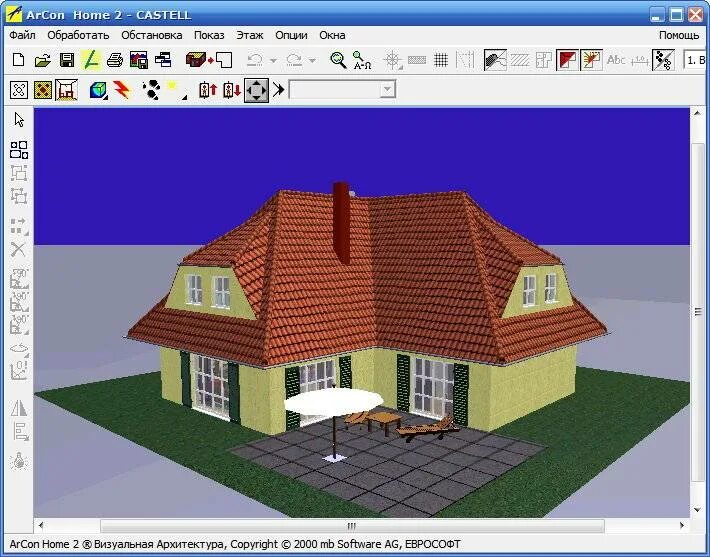
Task: Toggle the Abc text labels visibility
Action: (x=616, y=60)
